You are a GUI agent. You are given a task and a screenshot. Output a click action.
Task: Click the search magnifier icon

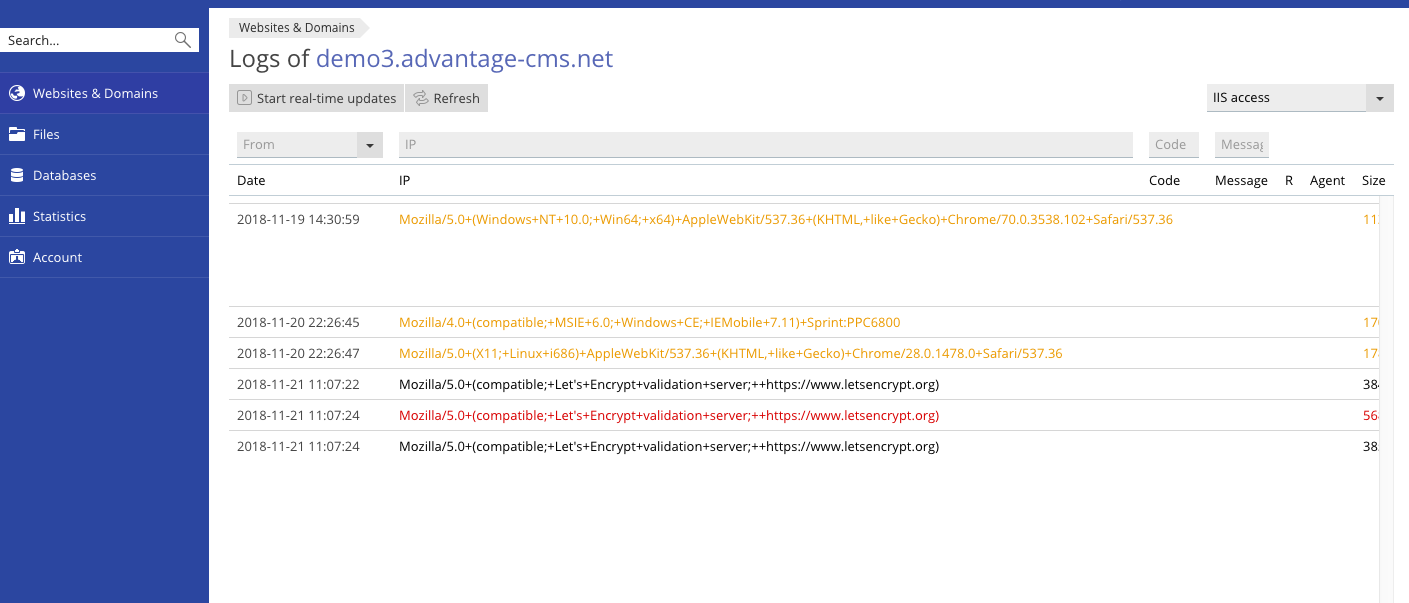tap(182, 40)
